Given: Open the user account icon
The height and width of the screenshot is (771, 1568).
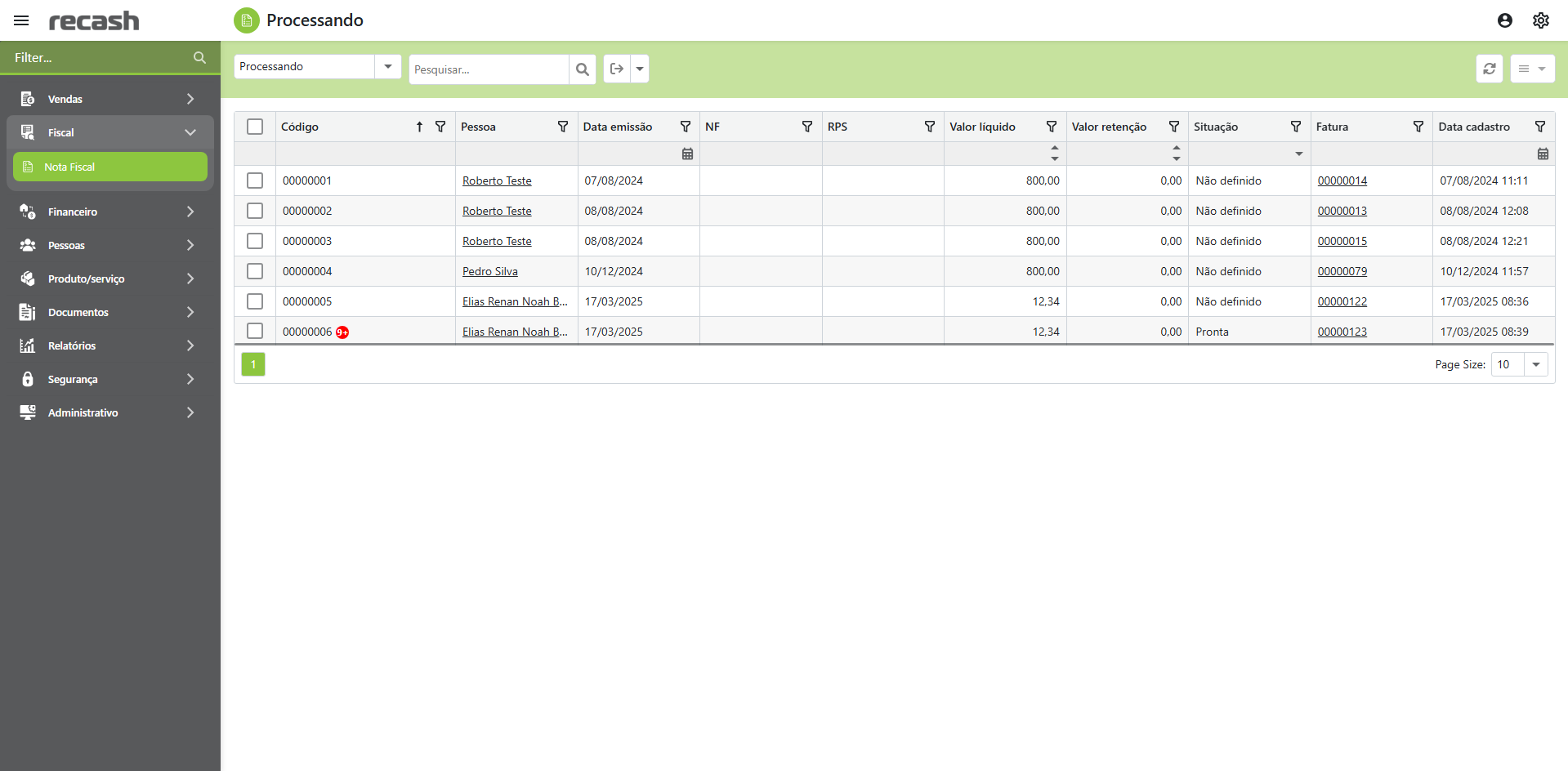Looking at the screenshot, I should pos(1504,20).
